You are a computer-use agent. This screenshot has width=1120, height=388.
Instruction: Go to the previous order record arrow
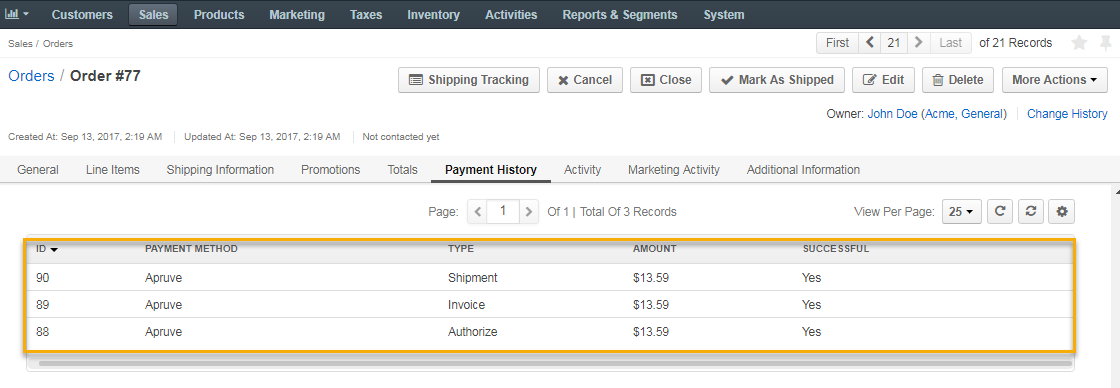(x=869, y=43)
